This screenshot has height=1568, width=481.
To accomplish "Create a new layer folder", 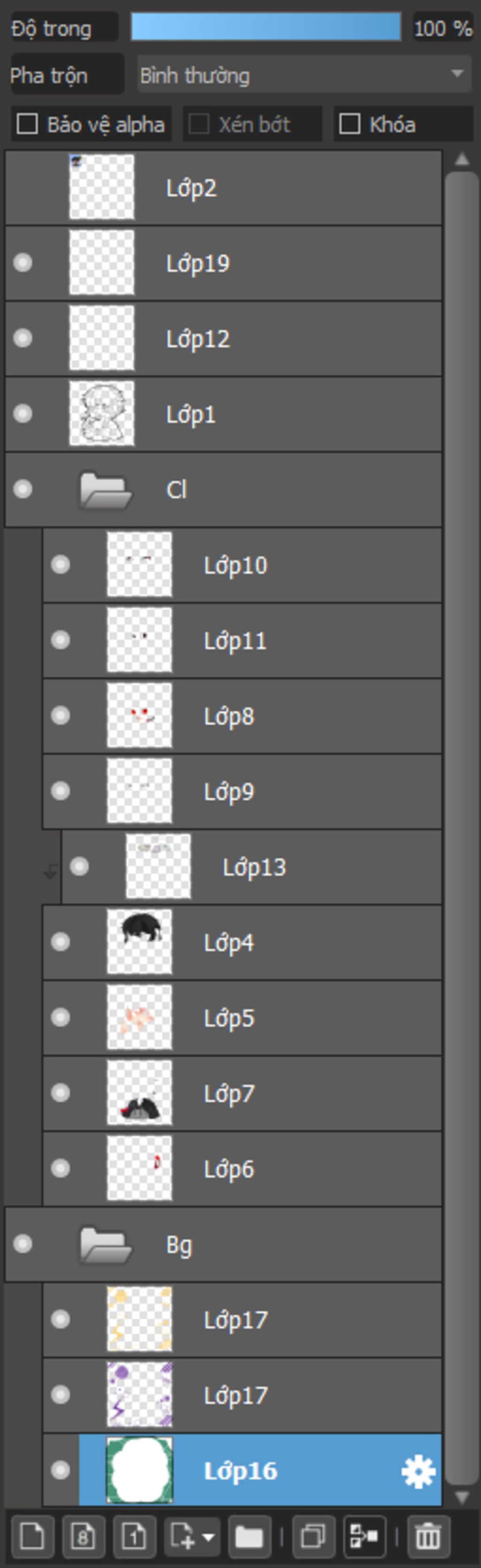I will tap(249, 1537).
